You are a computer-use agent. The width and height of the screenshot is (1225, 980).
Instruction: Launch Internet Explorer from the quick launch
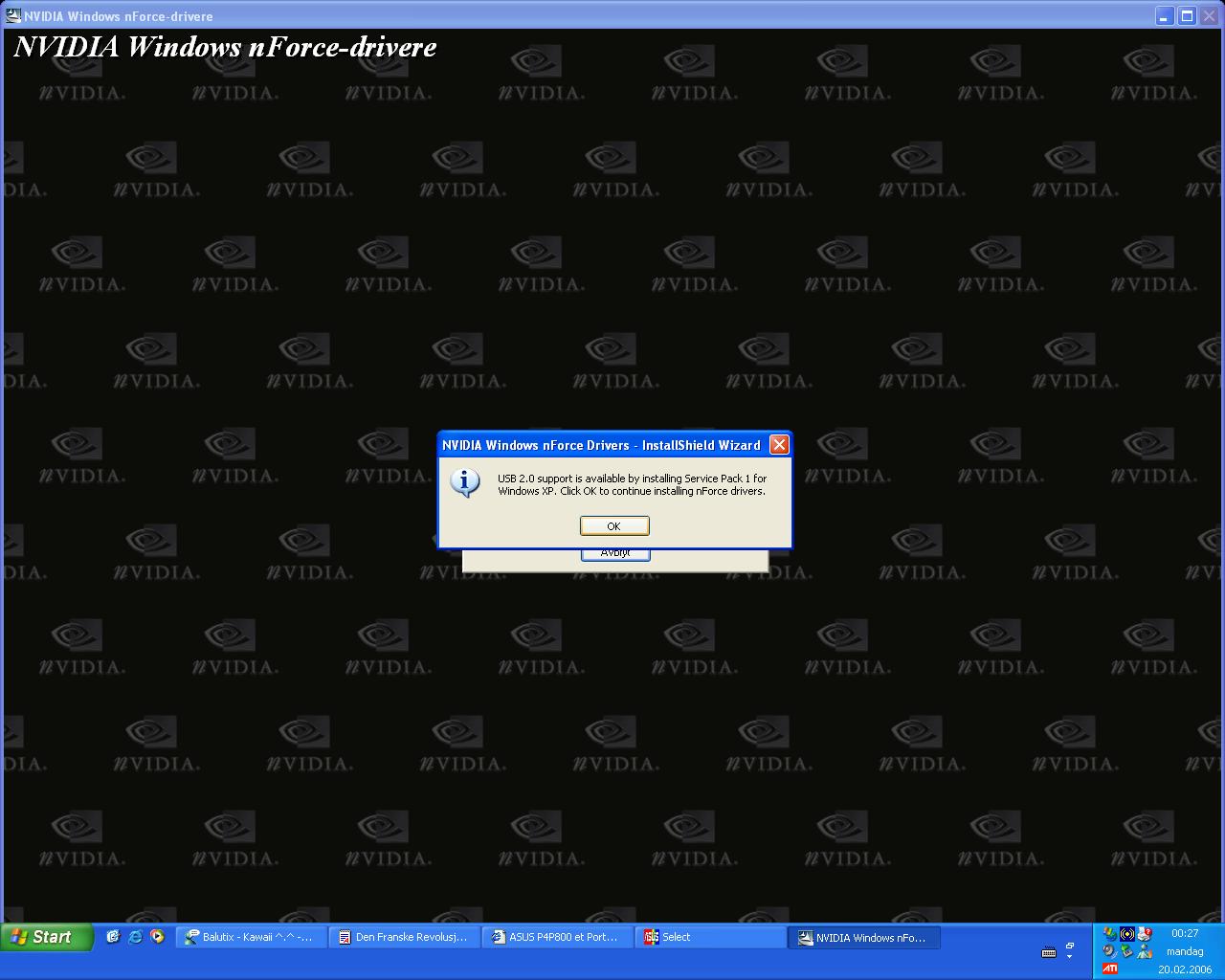click(x=135, y=937)
